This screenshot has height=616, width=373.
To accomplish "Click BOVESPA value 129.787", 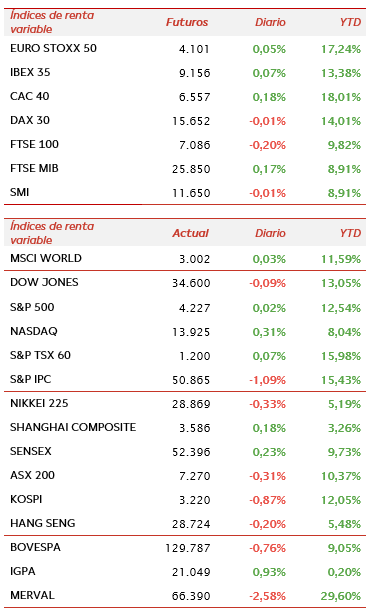I will (x=188, y=548).
